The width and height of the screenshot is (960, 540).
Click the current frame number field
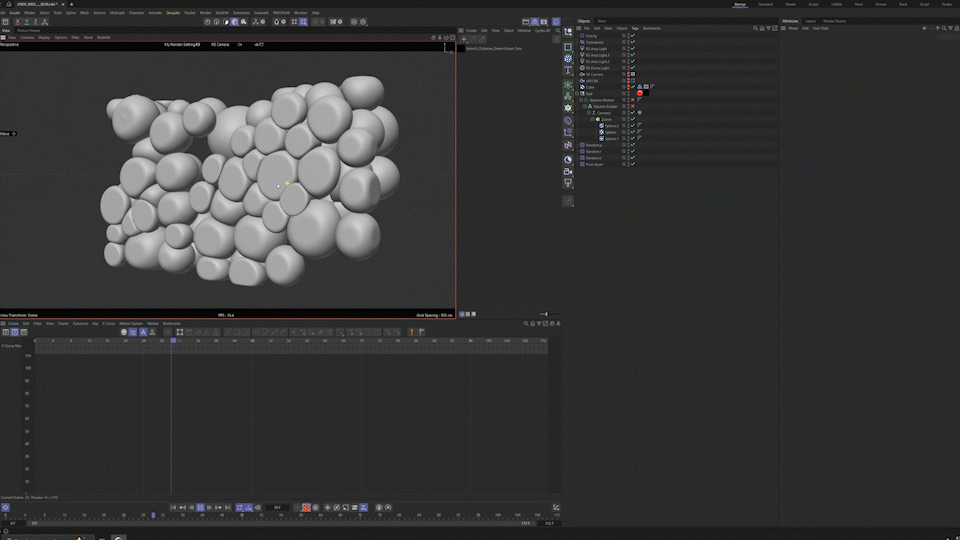click(x=278, y=508)
